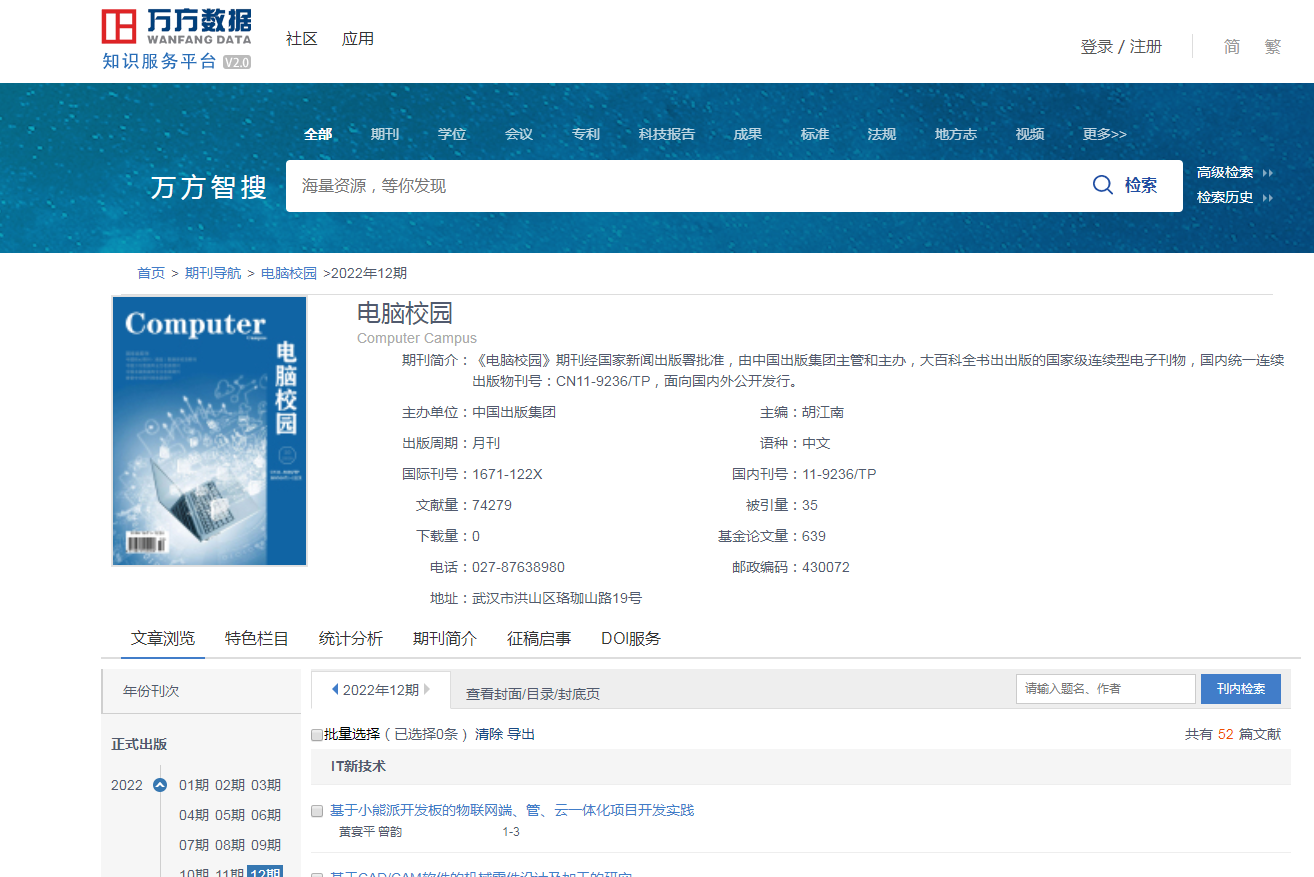This screenshot has height=877, width=1314.
Task: Click arrows next to 检索历史
Action: point(1268,198)
